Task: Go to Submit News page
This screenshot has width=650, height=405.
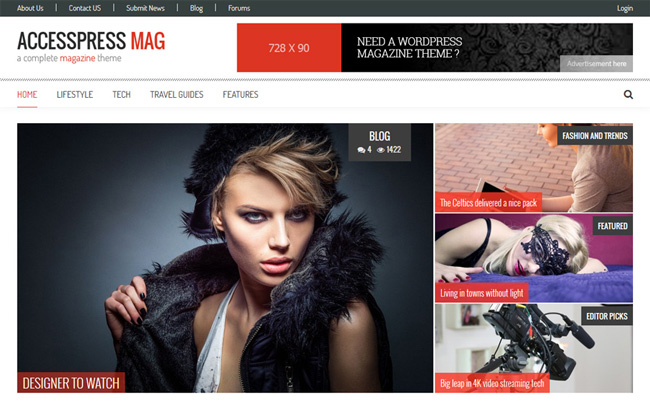Action: click(x=145, y=8)
